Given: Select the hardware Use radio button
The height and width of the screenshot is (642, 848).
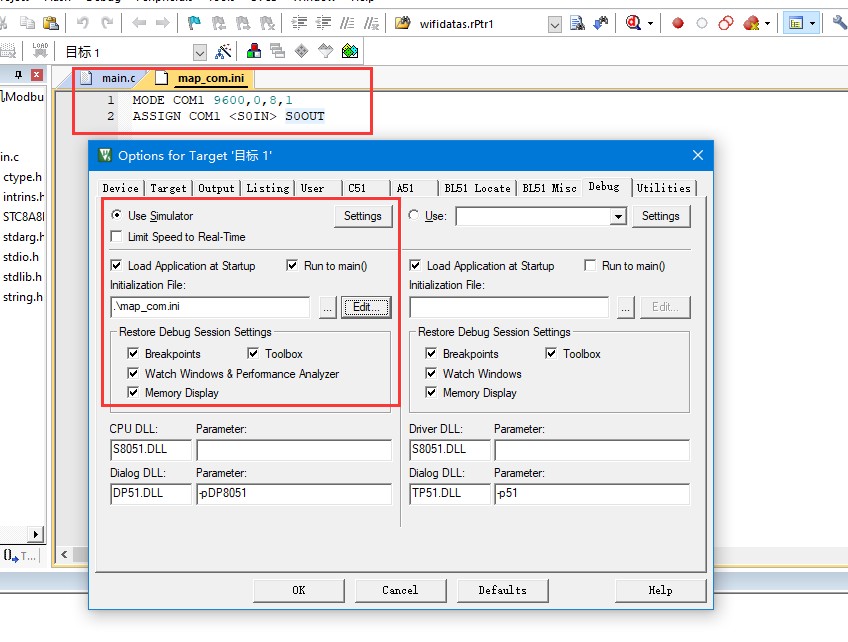Looking at the screenshot, I should click(x=414, y=215).
